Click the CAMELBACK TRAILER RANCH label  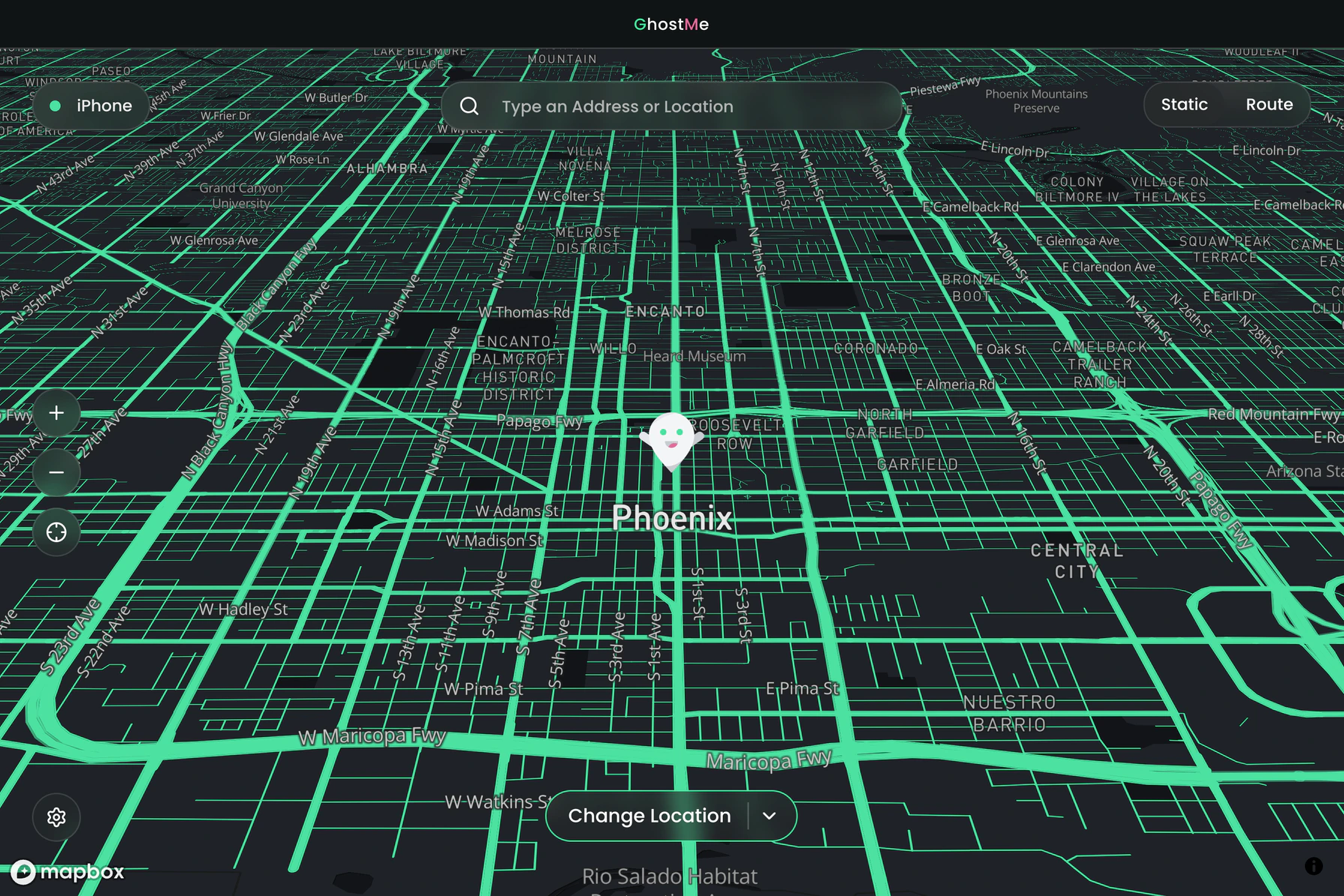1099,364
